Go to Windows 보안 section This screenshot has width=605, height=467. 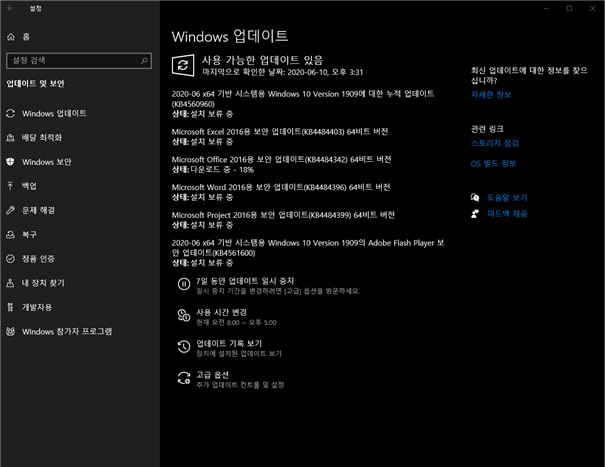pyautogui.click(x=46, y=162)
